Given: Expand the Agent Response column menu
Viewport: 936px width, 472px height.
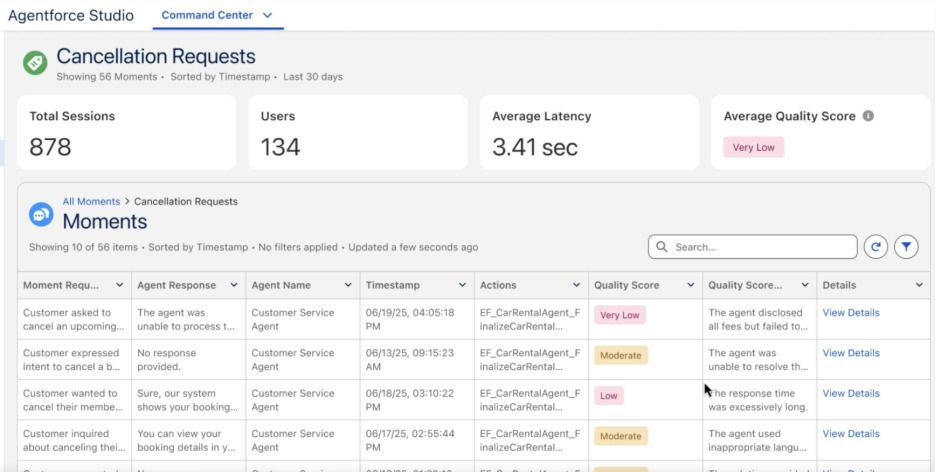Looking at the screenshot, I should pyautogui.click(x=234, y=285).
